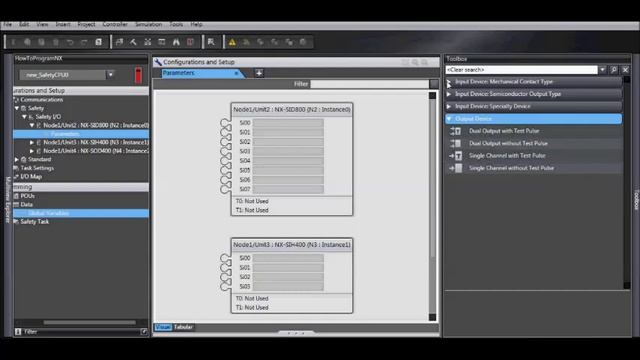Select POUs in the programming tree
The image size is (640, 360).
coord(27,196)
